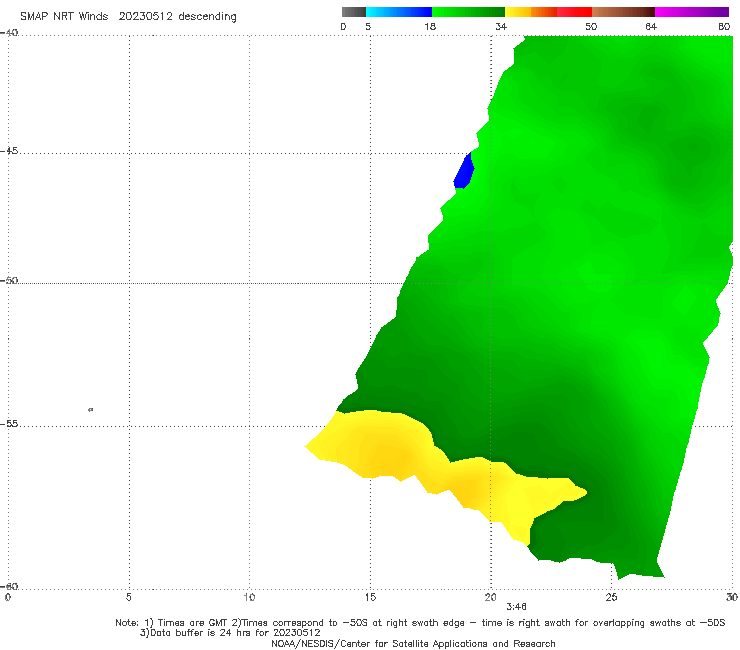The image size is (740, 650).
Task: Click the yellow-orange segment of the color bar
Action: tap(530, 12)
